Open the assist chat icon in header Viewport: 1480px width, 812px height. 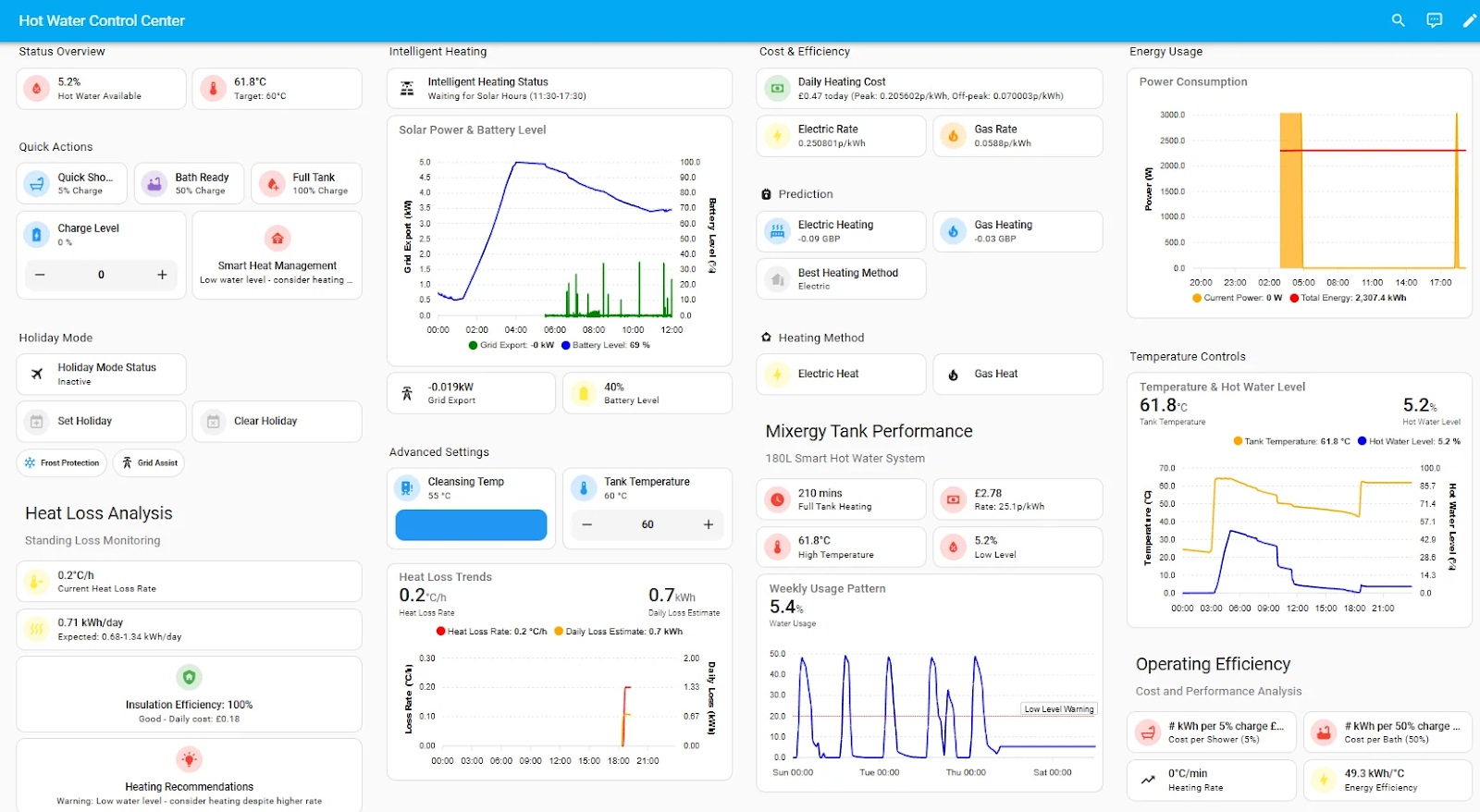tap(1434, 20)
